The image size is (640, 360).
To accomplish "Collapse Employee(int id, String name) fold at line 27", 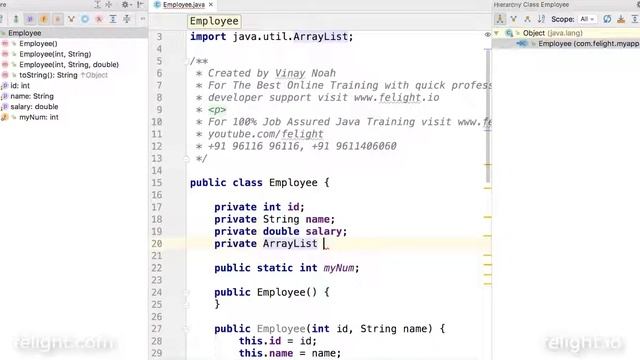I will pos(187,329).
